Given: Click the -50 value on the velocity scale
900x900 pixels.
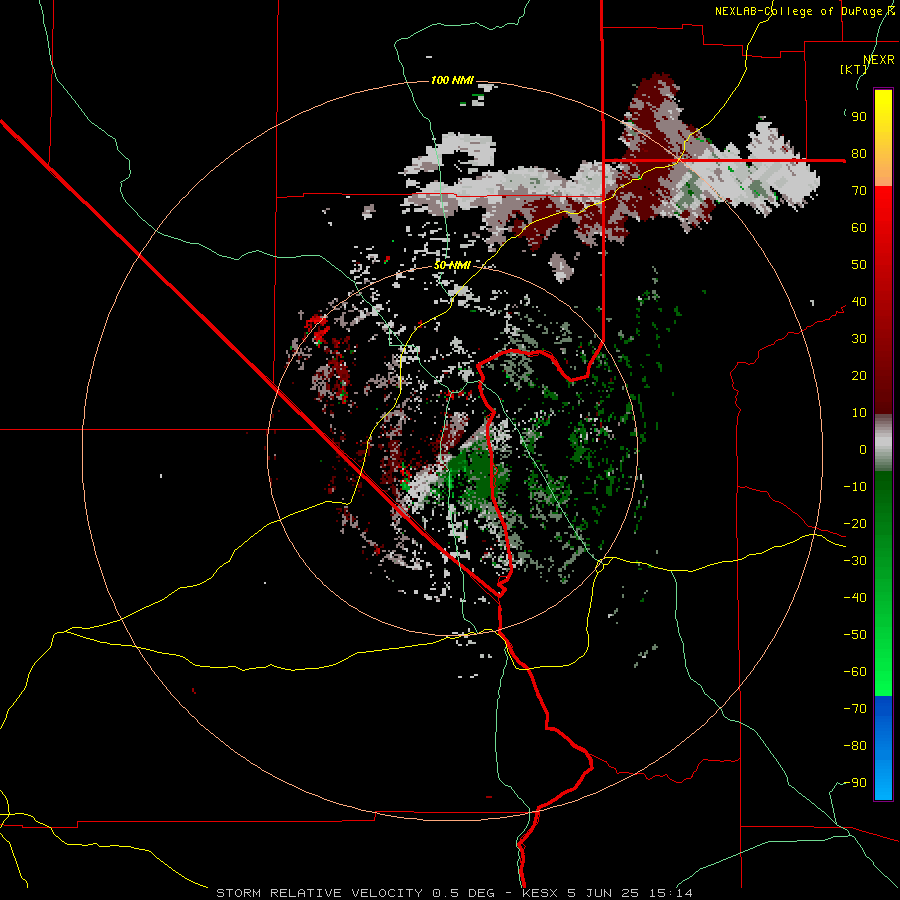Looking at the screenshot, I should coord(855,635).
